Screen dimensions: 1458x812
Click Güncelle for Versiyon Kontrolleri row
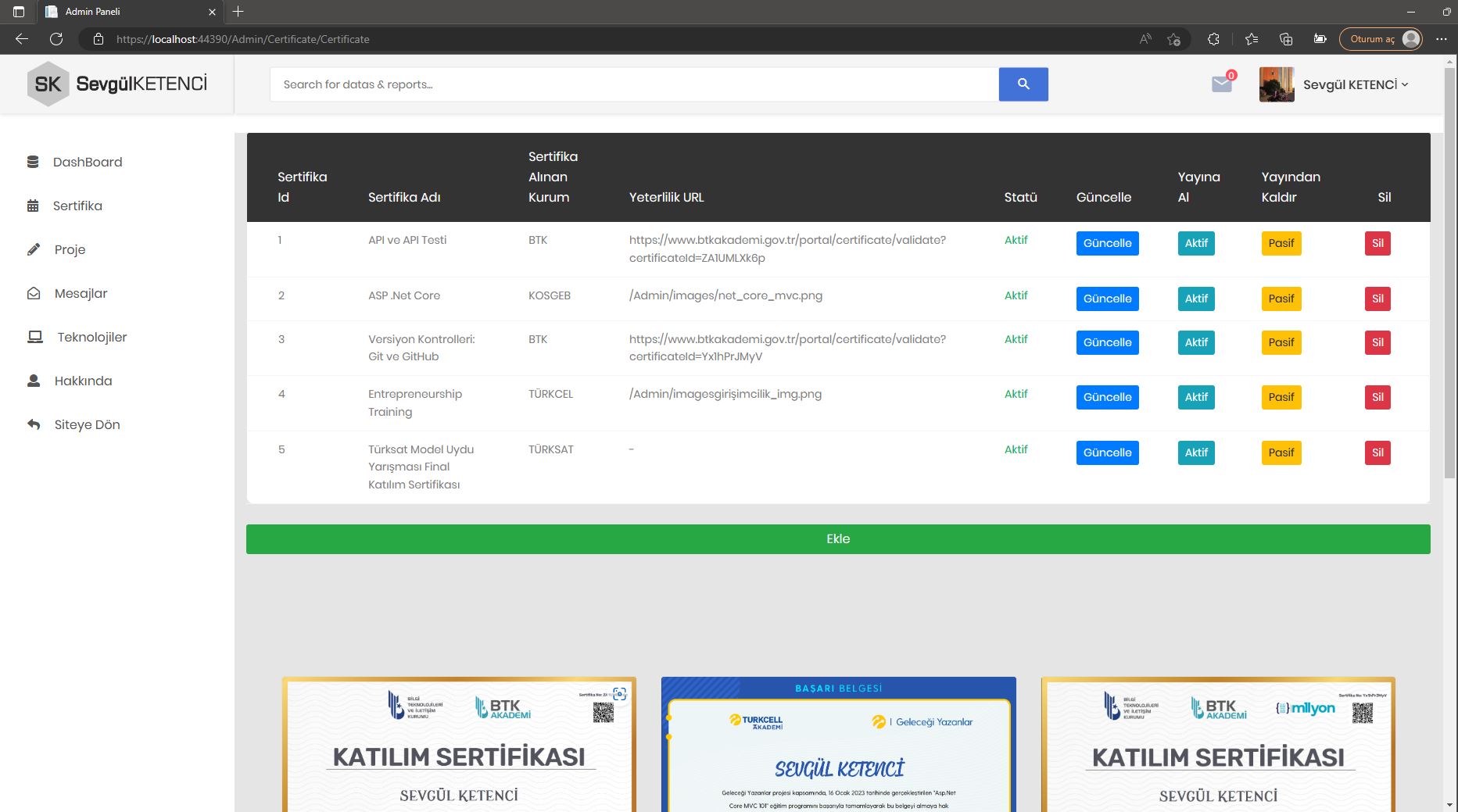coord(1107,342)
